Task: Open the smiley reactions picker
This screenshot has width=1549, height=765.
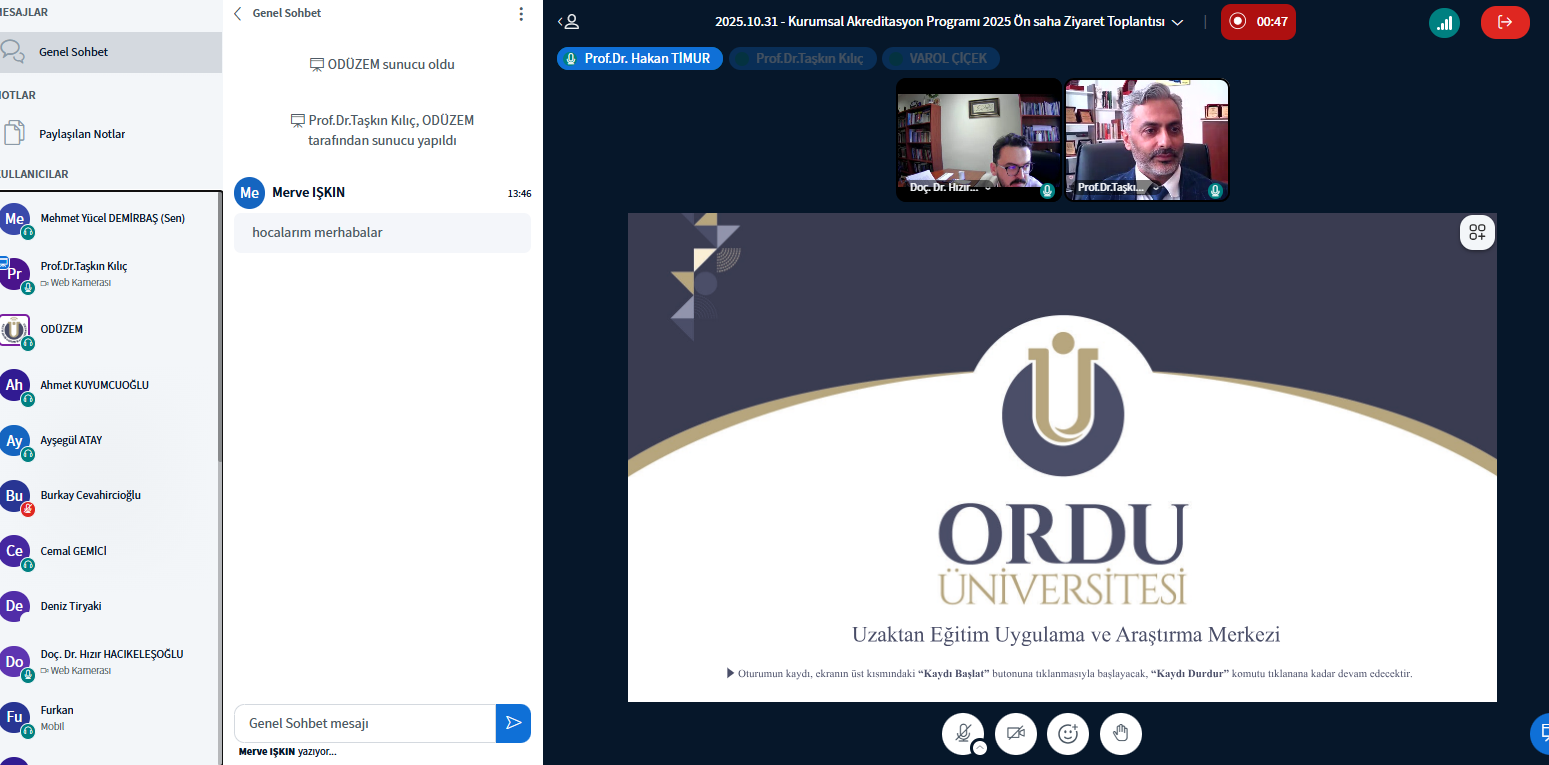Action: point(1067,733)
